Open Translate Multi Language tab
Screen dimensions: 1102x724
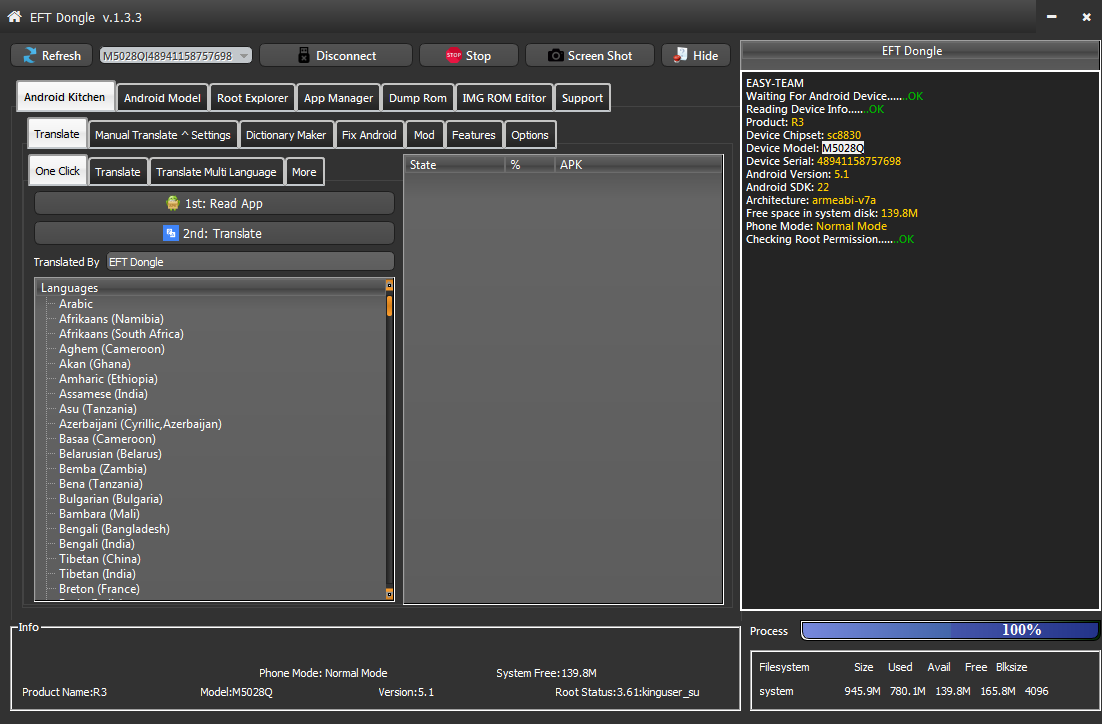click(x=216, y=172)
